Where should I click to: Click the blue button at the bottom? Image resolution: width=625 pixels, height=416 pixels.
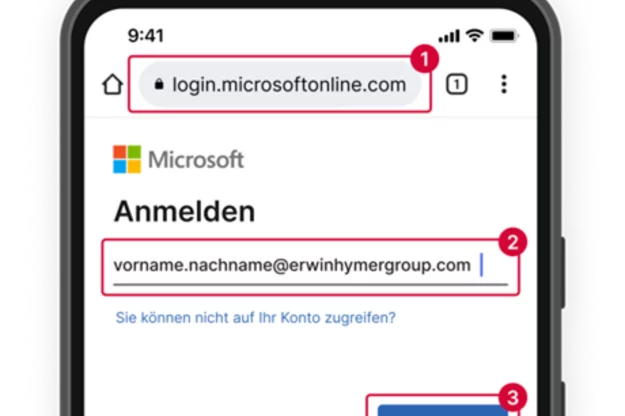pyautogui.click(x=442, y=410)
